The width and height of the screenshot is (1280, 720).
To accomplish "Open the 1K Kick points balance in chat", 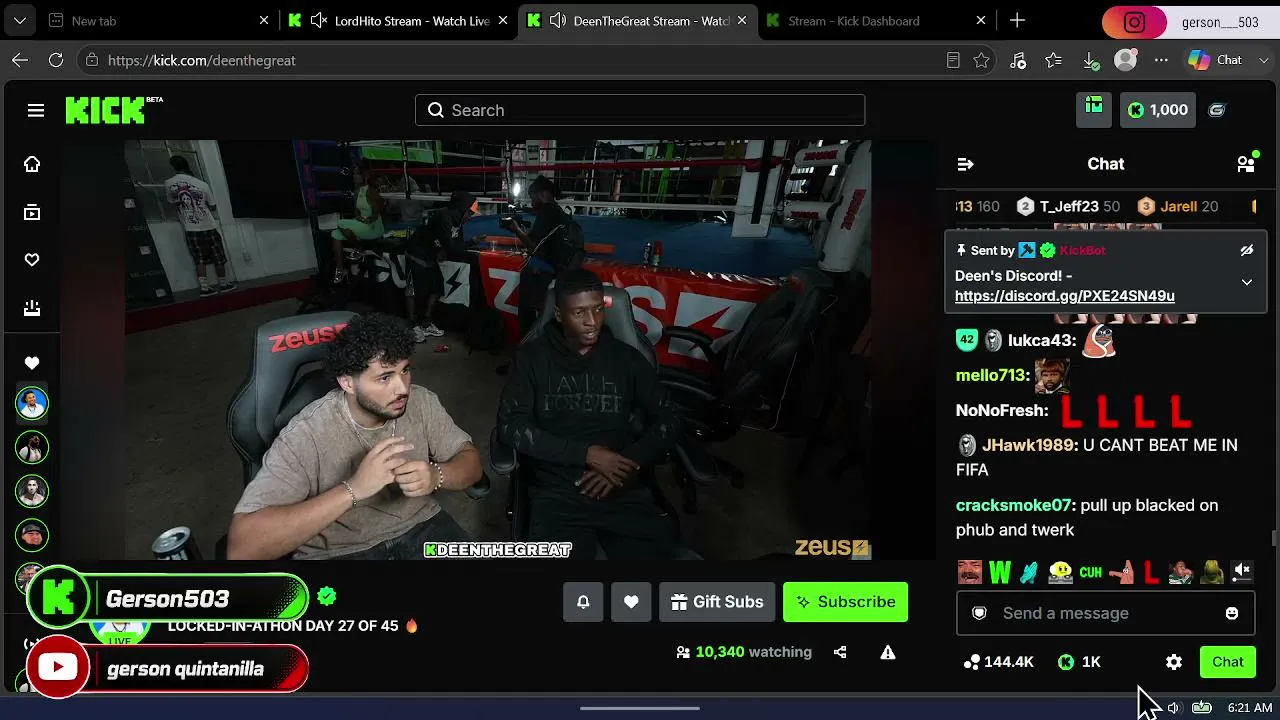I will tap(1079, 662).
